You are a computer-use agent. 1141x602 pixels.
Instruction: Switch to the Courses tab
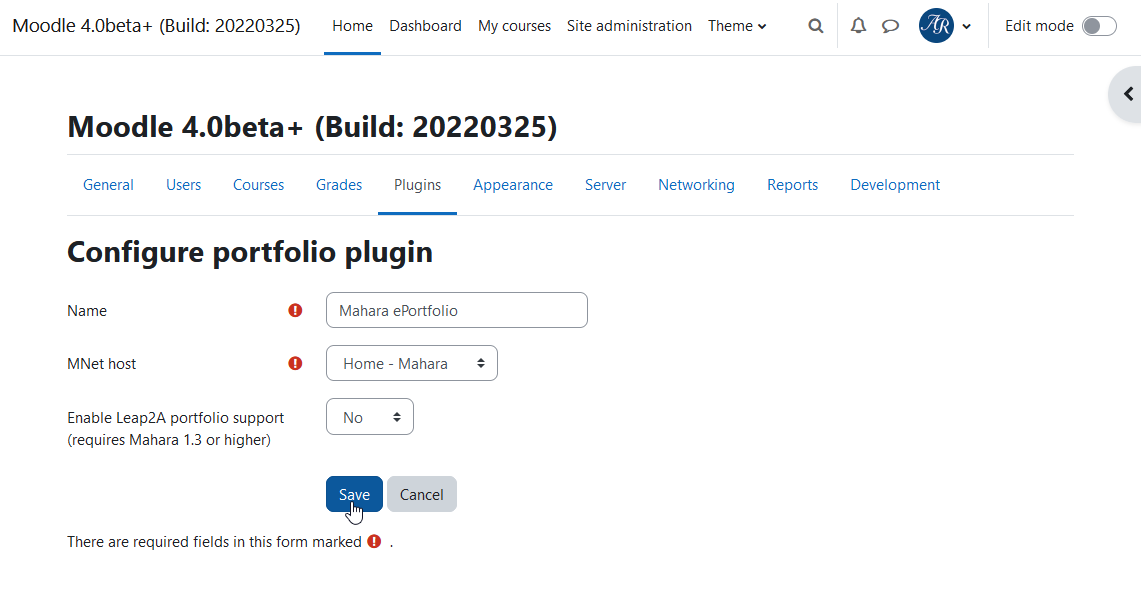[x=258, y=185]
